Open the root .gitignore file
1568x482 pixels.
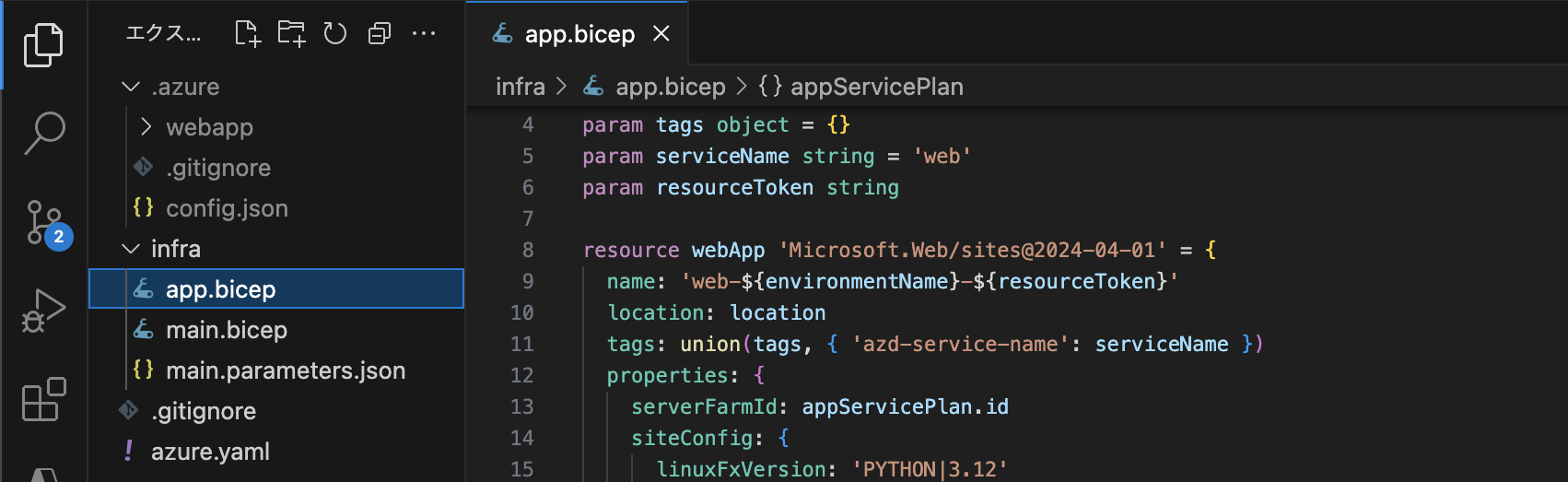(x=276, y=411)
